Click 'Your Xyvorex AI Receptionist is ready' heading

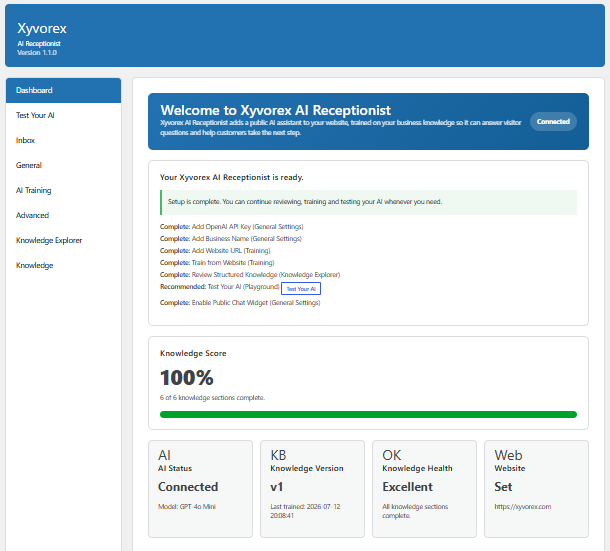pos(231,177)
